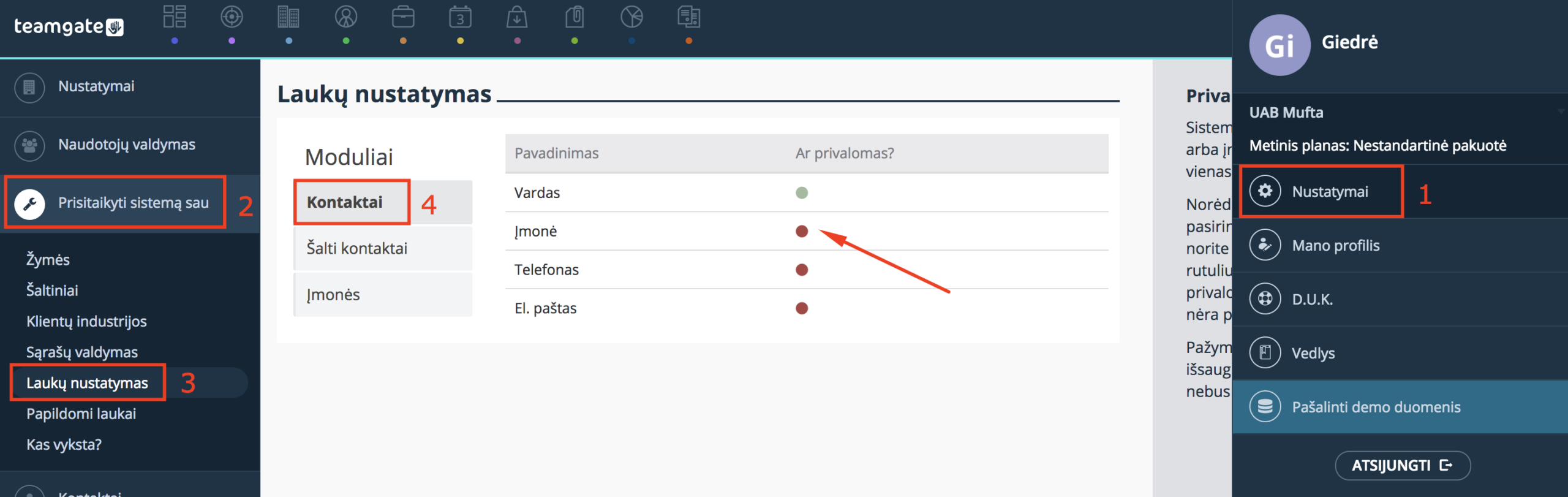Select the Įmonės module tab
The width and height of the screenshot is (1568, 497).
click(x=383, y=295)
